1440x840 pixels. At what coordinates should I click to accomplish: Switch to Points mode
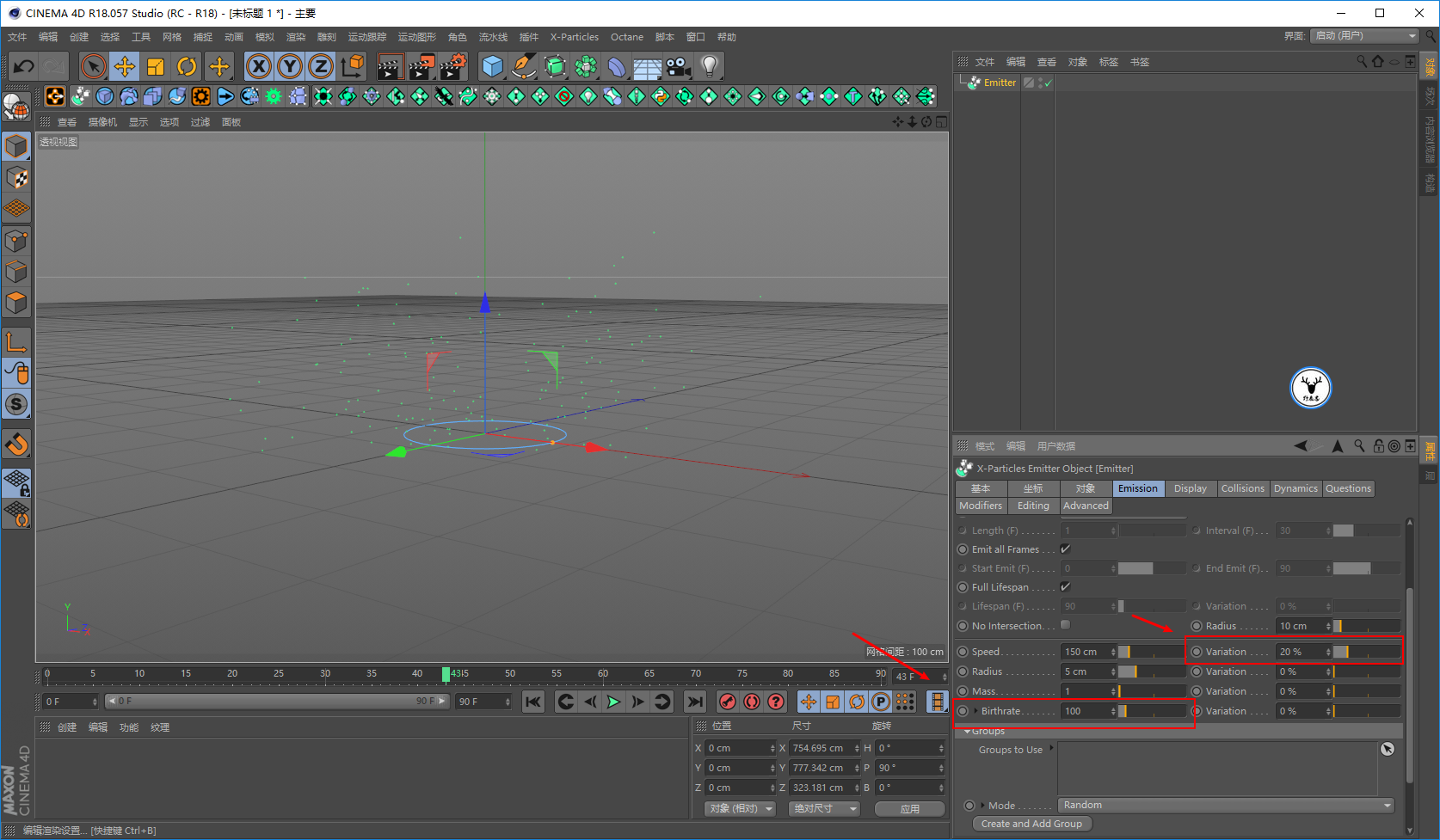click(16, 242)
